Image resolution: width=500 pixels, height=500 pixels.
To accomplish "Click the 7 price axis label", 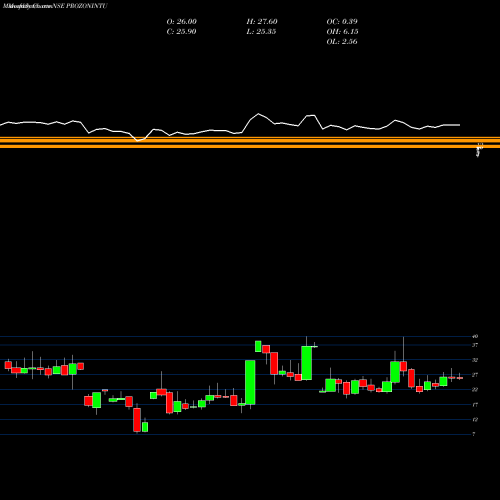I will (474, 434).
